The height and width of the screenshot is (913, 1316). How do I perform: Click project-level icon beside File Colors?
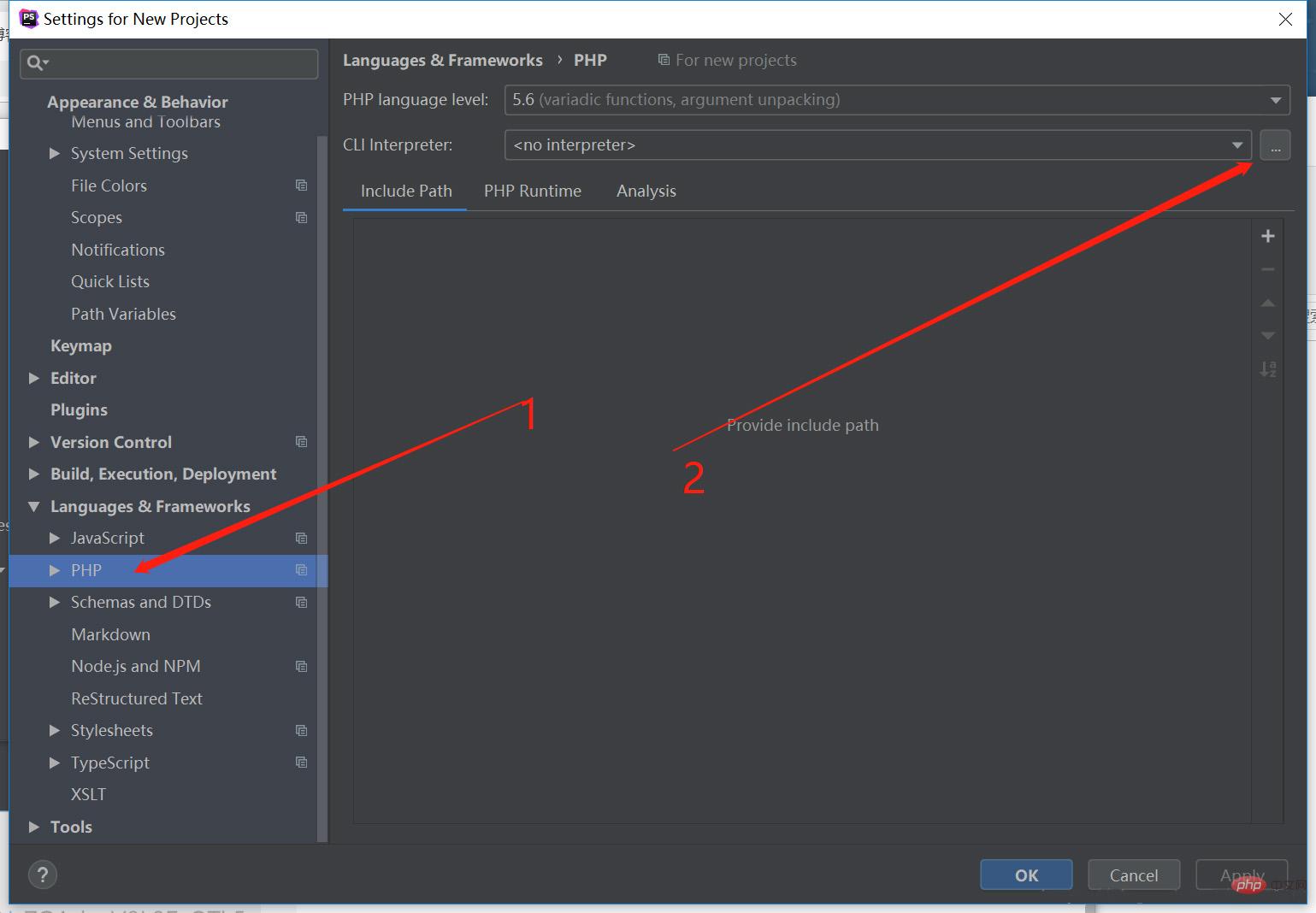[301, 186]
